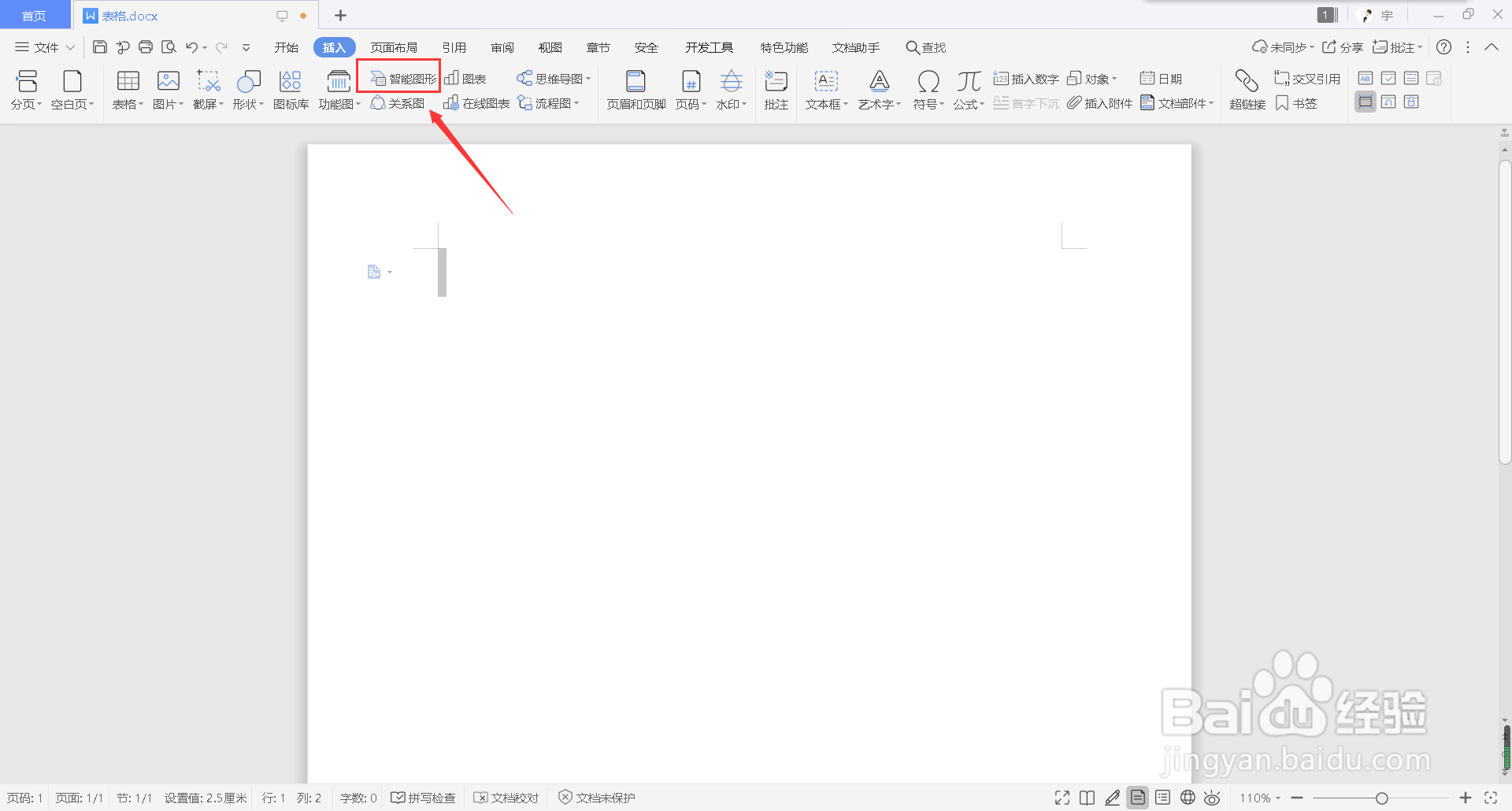
Task: Click the 查找 search button
Action: point(926,47)
